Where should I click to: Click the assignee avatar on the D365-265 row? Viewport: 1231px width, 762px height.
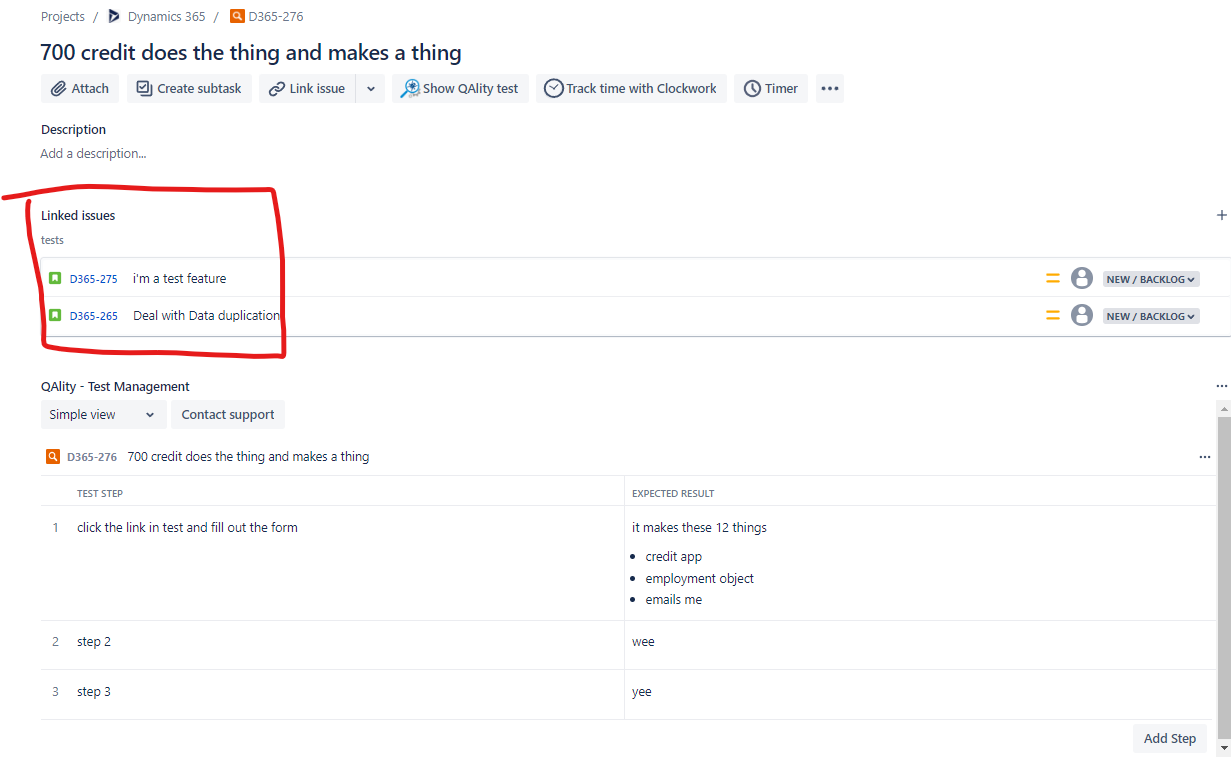tap(1081, 315)
